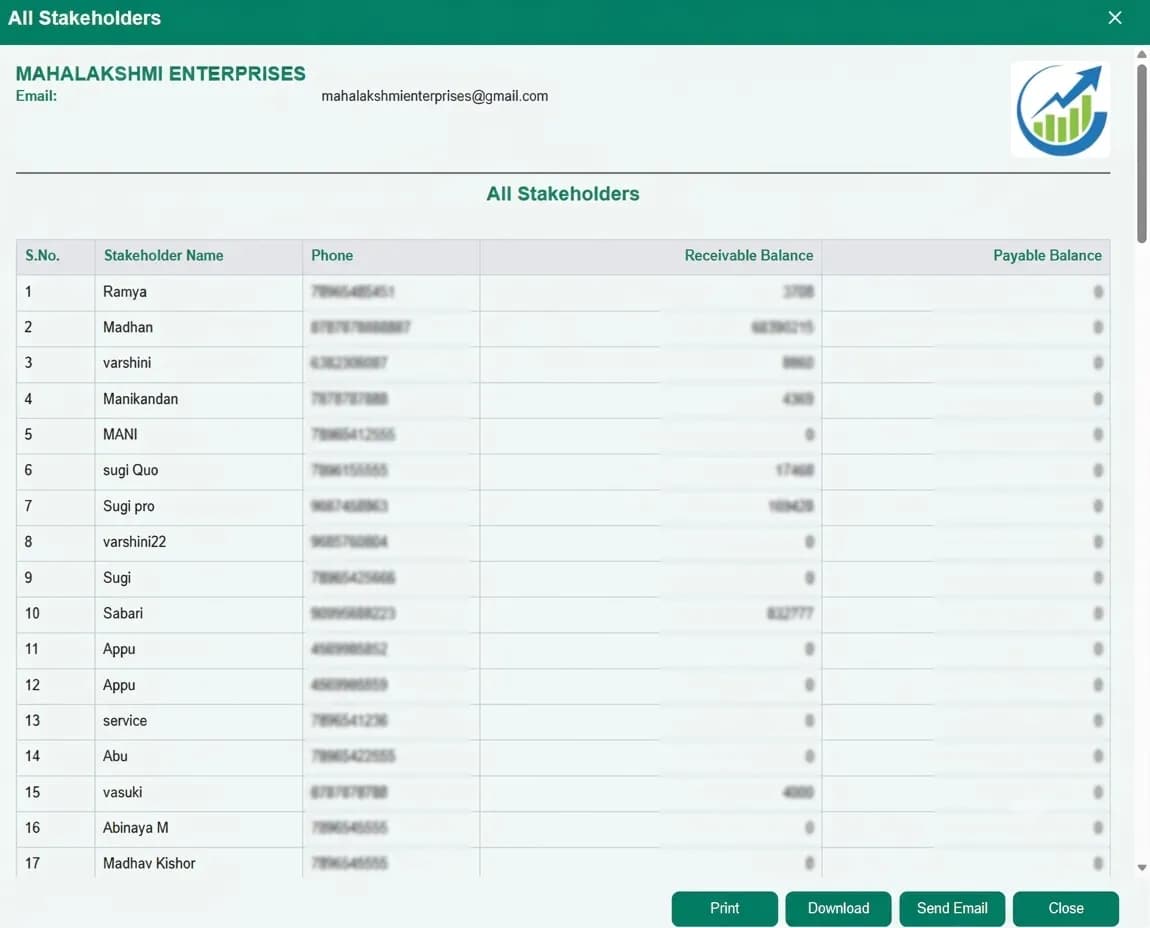Click Sugi pro's receivable balance value
This screenshot has width=1150, height=928.
click(x=791, y=506)
